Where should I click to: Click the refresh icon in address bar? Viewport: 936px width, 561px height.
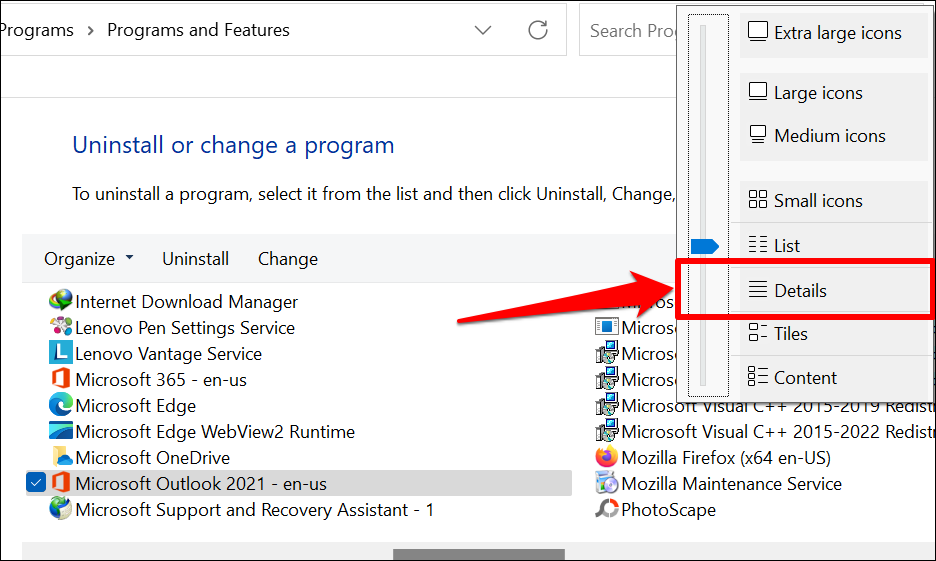[538, 30]
